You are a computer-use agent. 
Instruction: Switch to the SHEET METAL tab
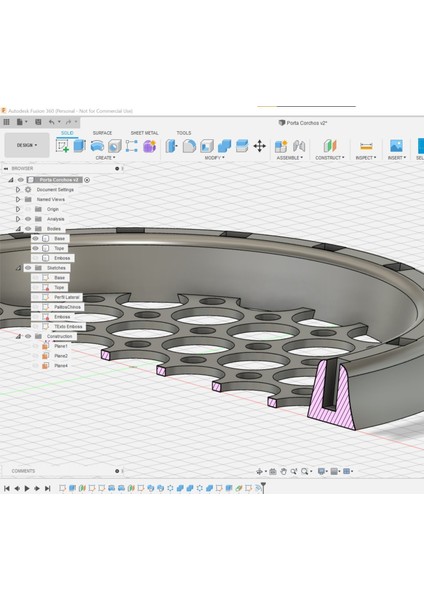point(144,133)
